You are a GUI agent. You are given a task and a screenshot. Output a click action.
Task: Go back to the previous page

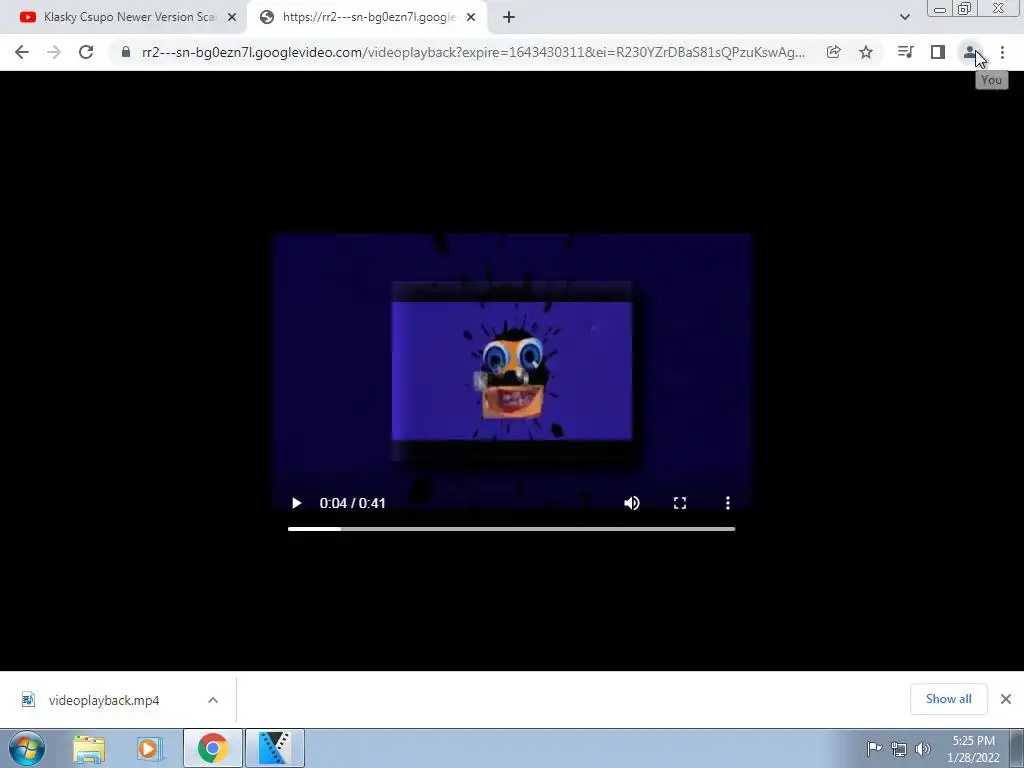coord(22,52)
